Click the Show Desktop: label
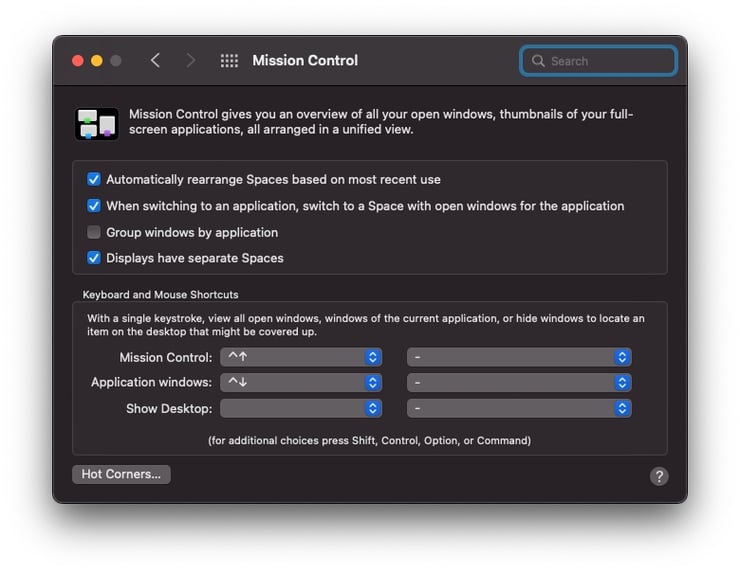 169,408
